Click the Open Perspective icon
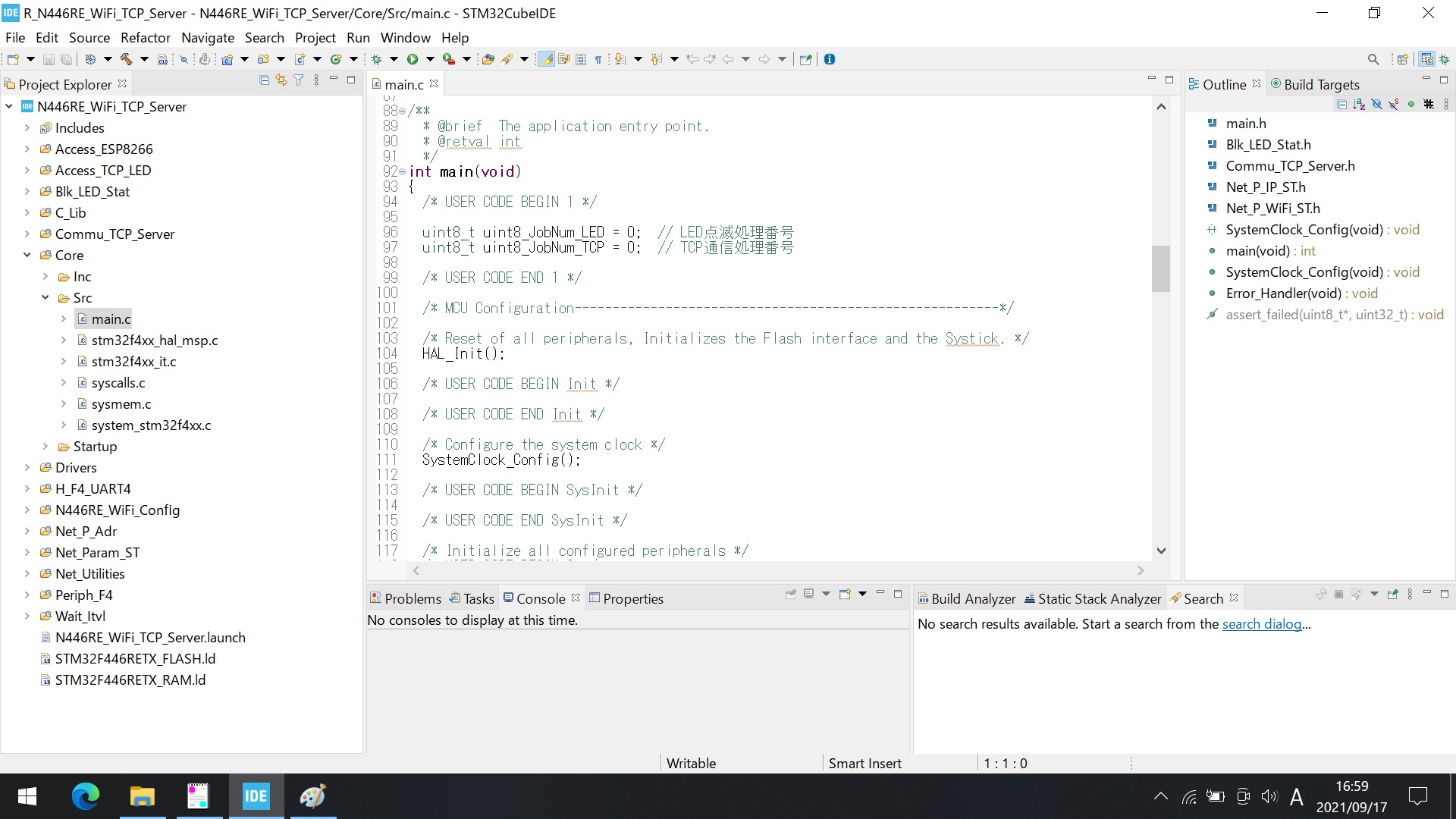The width and height of the screenshot is (1456, 819). tap(1403, 59)
